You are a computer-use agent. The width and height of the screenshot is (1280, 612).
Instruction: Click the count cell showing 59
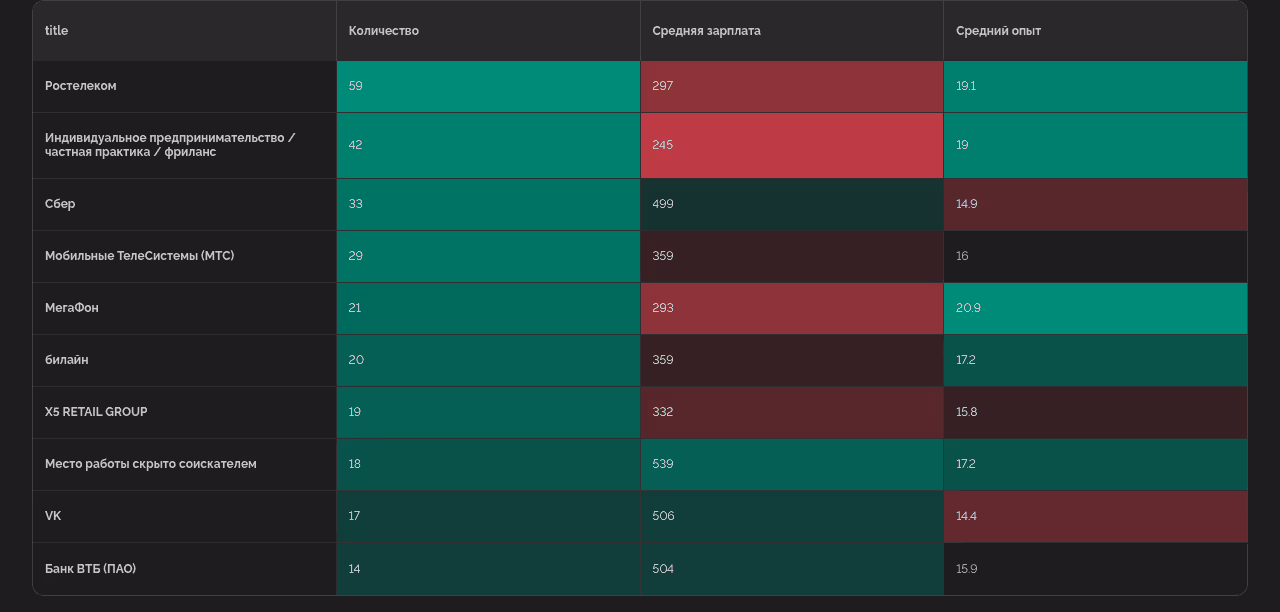tap(488, 86)
